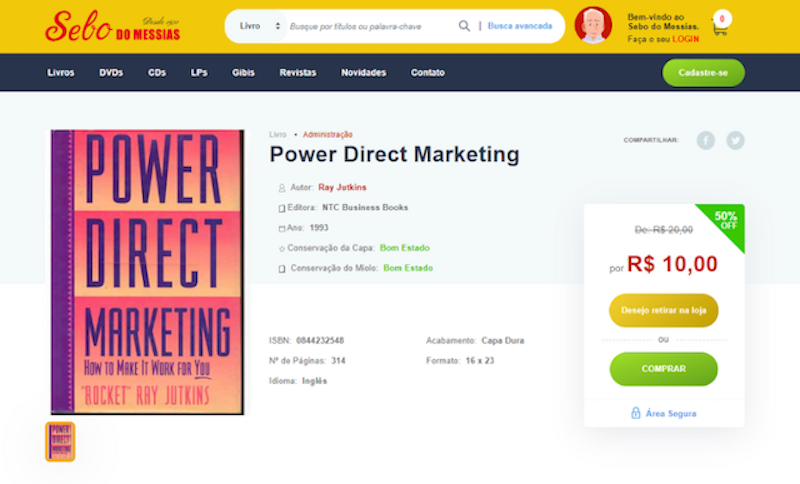Image resolution: width=800 pixels, height=484 pixels.
Task: Click the 50% OFF corner badge
Action: pos(724,223)
